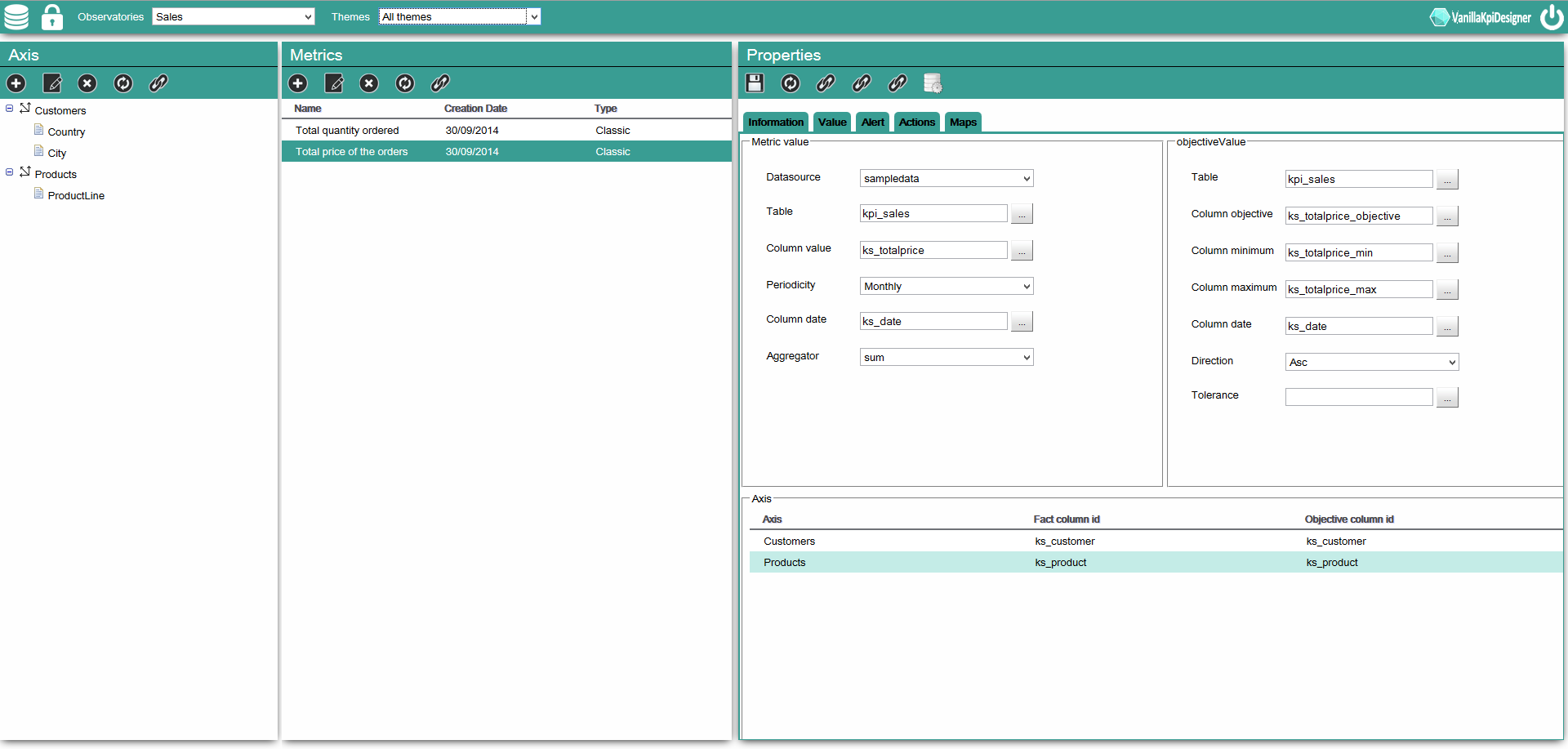Open the Periodicity dropdown showing Monthly
This screenshot has height=749, width=1568.
[947, 286]
